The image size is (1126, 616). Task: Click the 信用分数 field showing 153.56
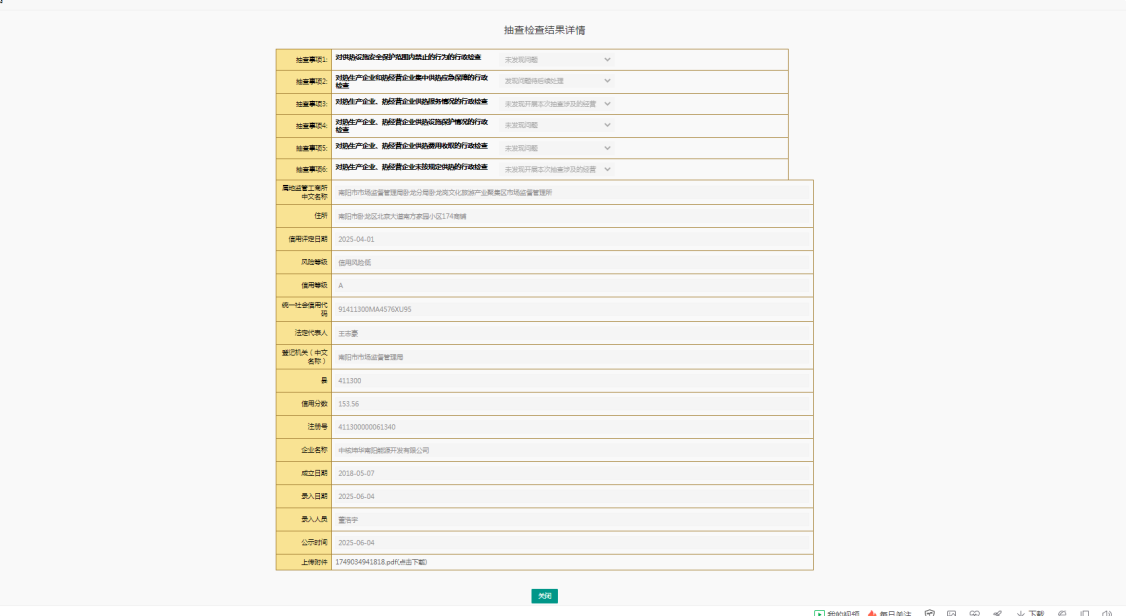tap(572, 403)
